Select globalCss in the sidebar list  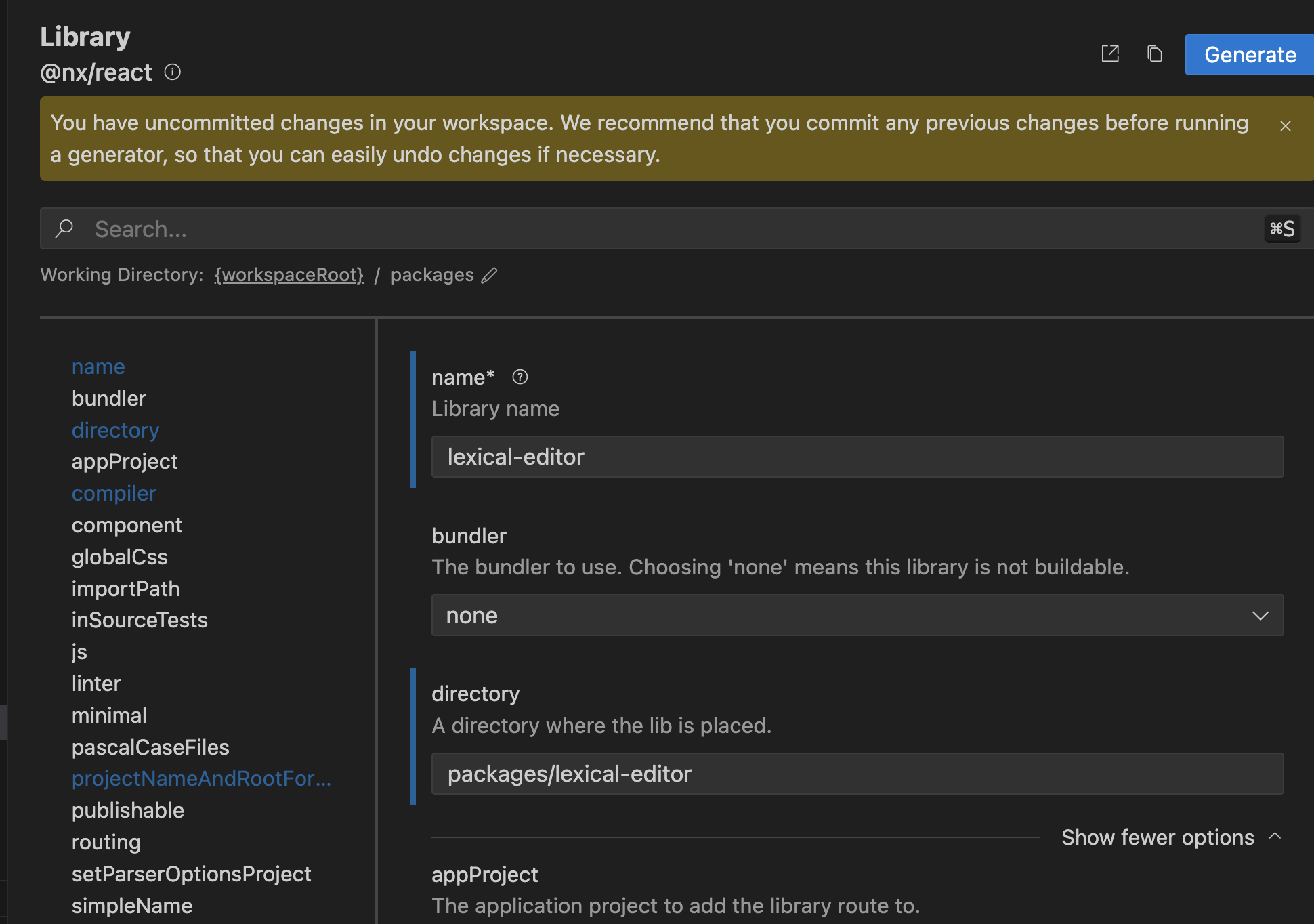tap(119, 557)
